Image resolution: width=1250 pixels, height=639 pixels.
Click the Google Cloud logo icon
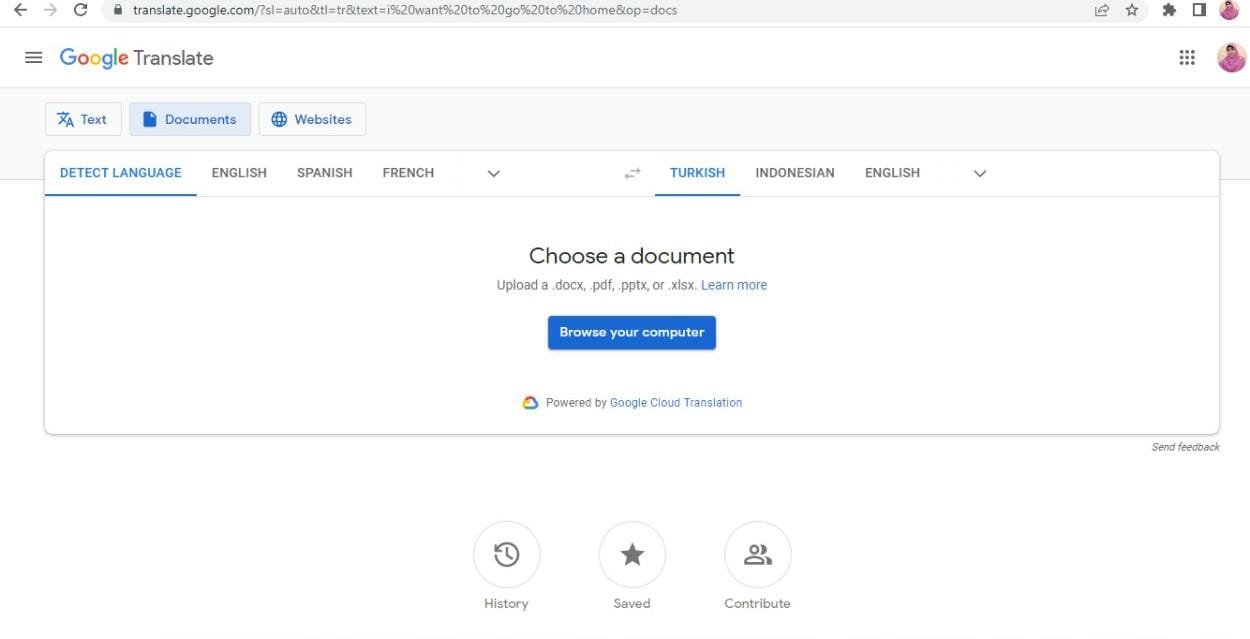click(x=531, y=403)
